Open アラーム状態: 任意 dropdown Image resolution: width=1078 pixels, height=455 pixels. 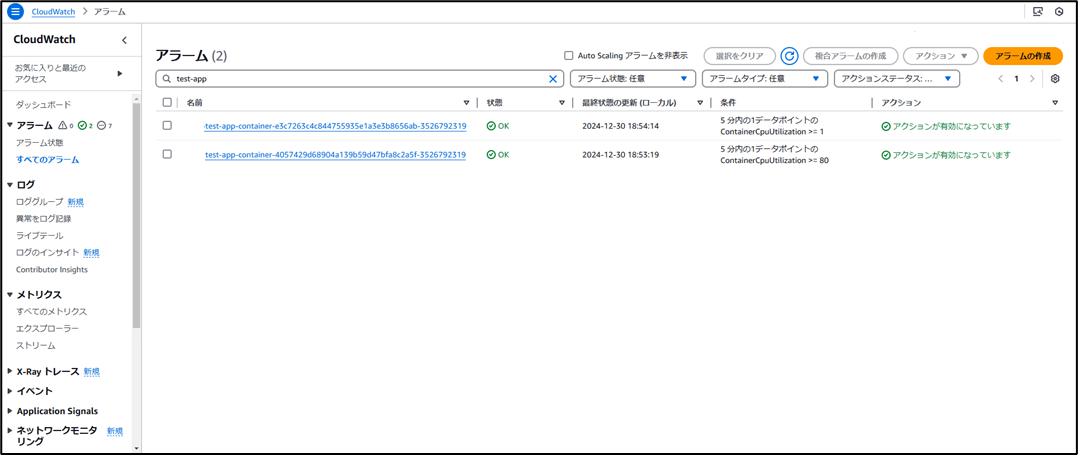(633, 78)
